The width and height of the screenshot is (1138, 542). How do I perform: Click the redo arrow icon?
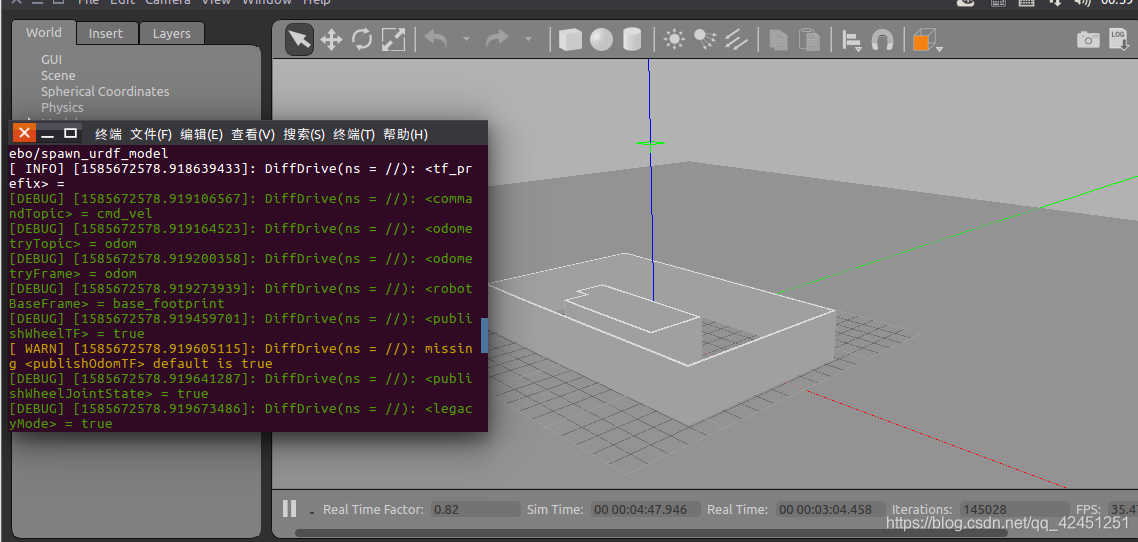click(497, 38)
